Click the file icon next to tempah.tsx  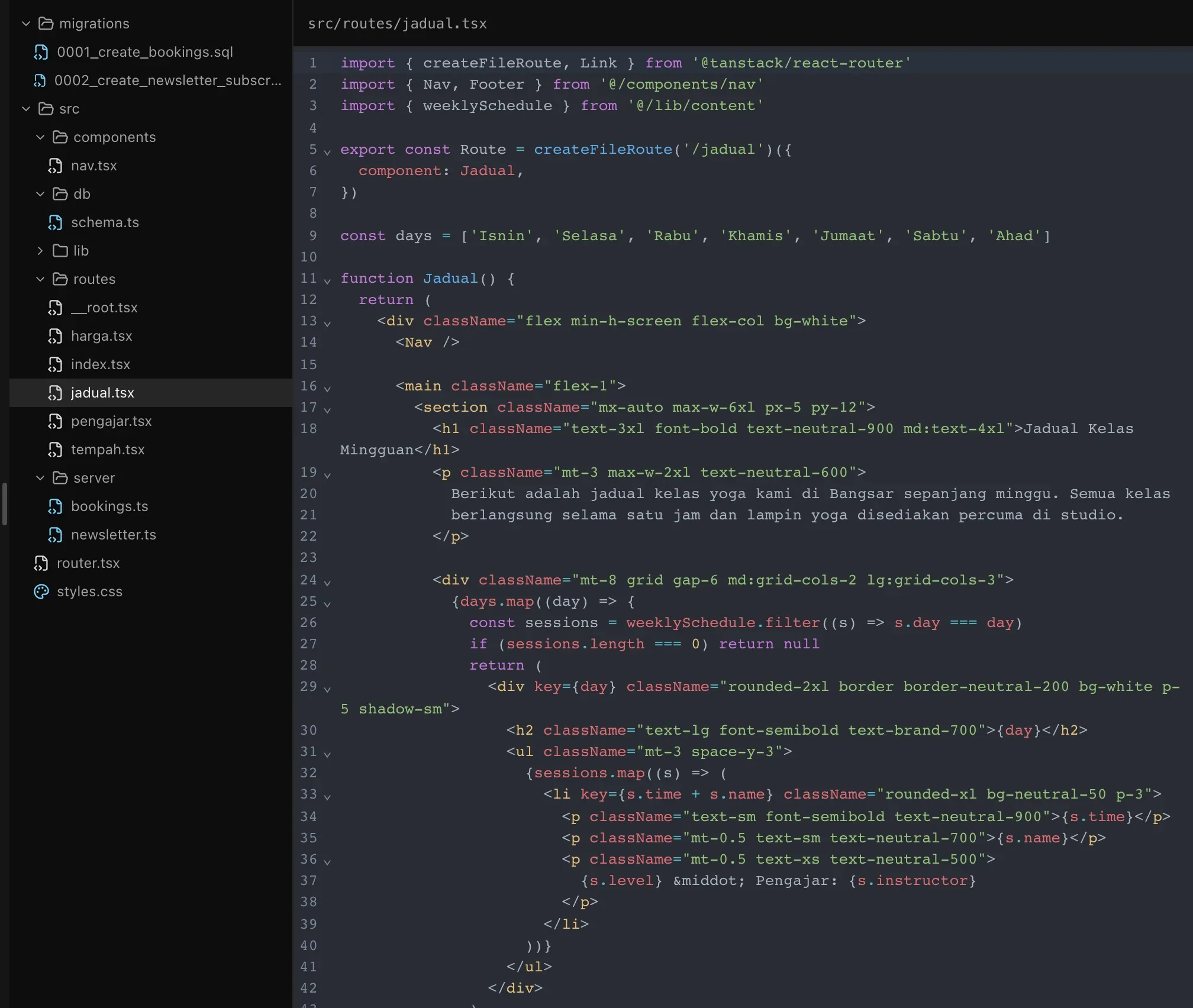tap(55, 450)
